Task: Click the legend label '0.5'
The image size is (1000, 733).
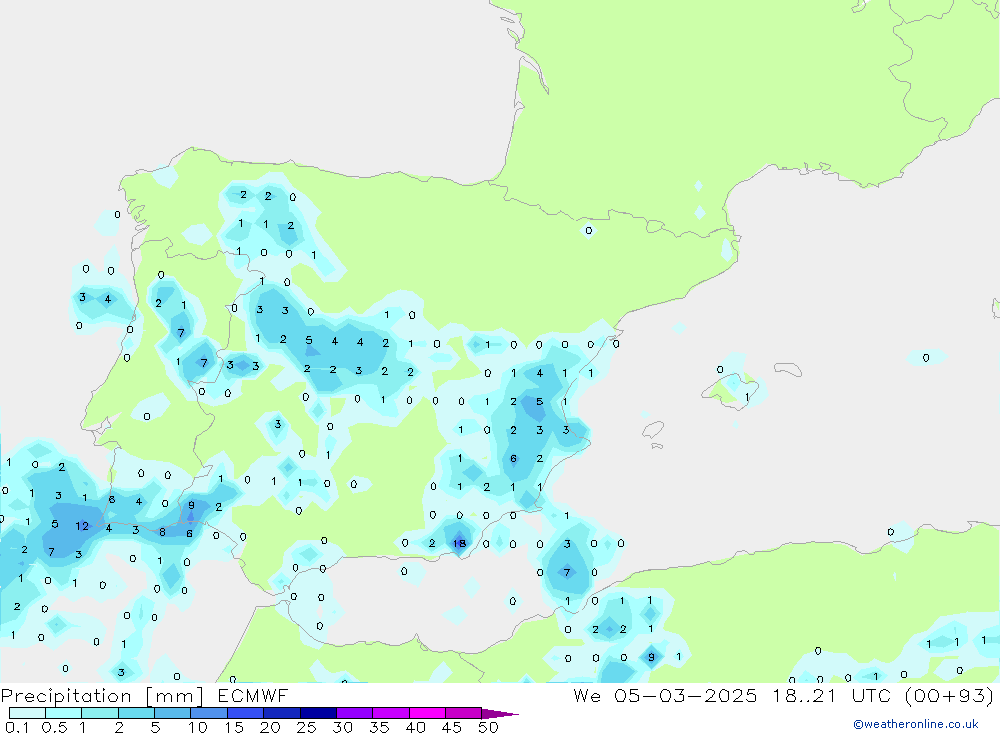Action: 54,727
